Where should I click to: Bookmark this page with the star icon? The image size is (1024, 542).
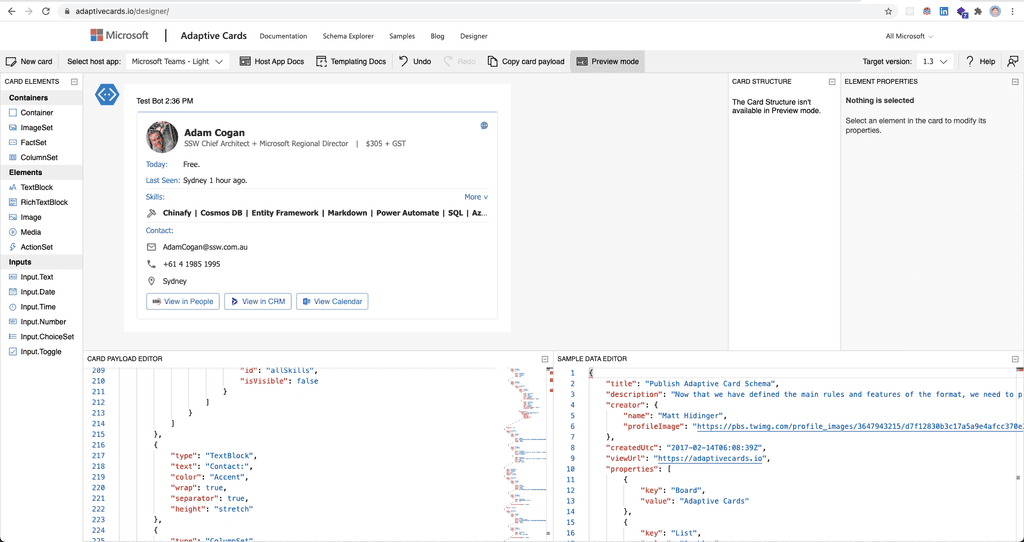point(888,11)
